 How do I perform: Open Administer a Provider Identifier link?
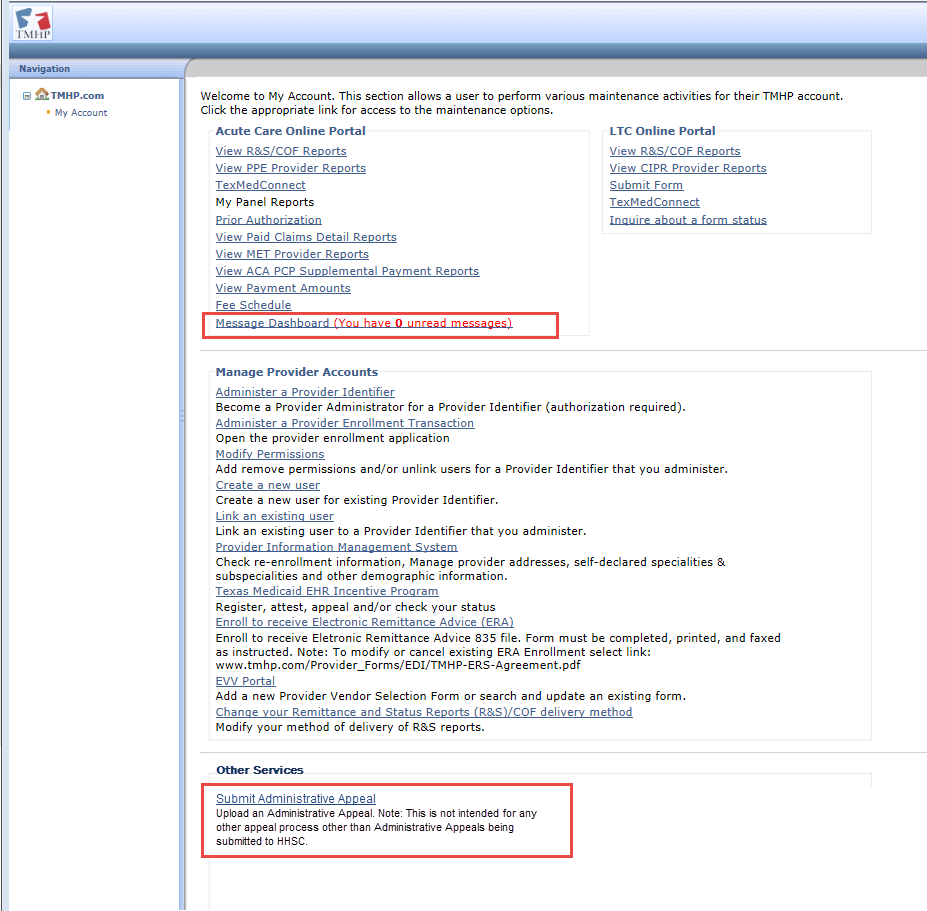pyautogui.click(x=304, y=392)
